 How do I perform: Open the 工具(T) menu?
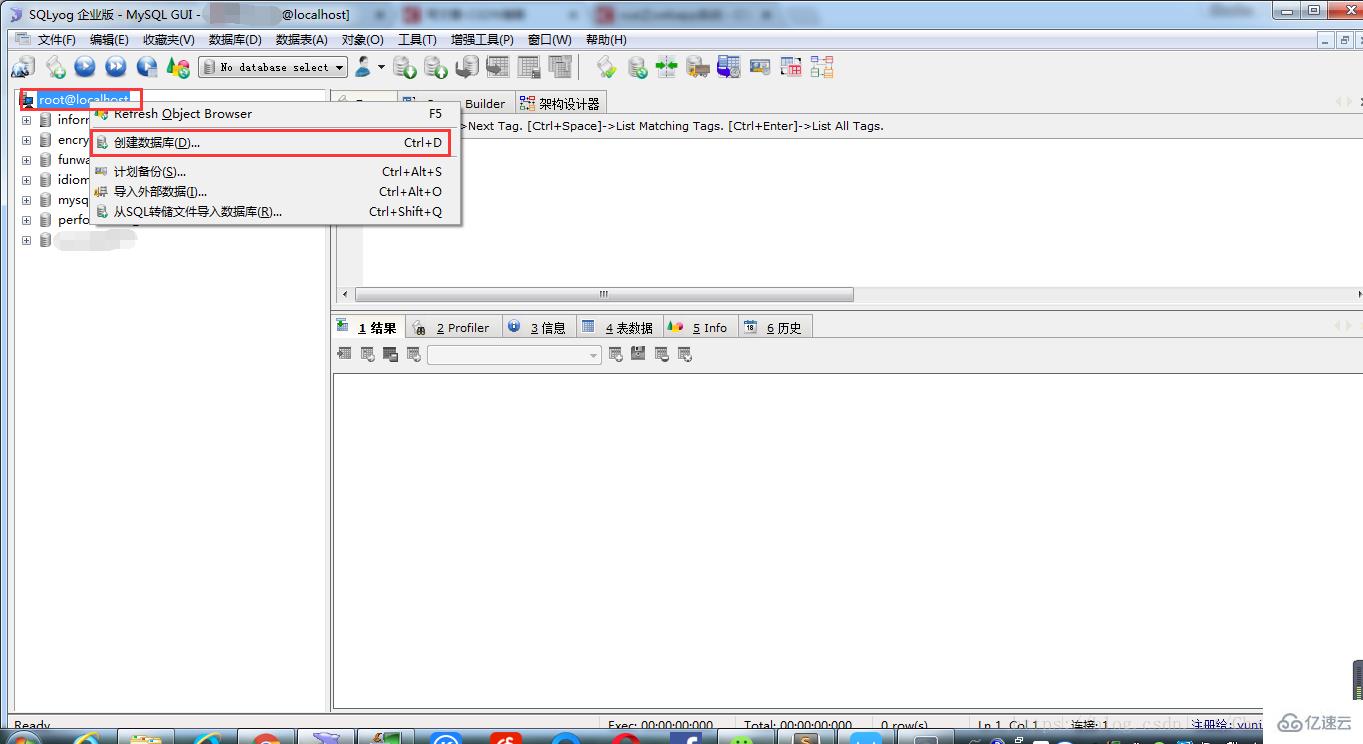(x=417, y=40)
